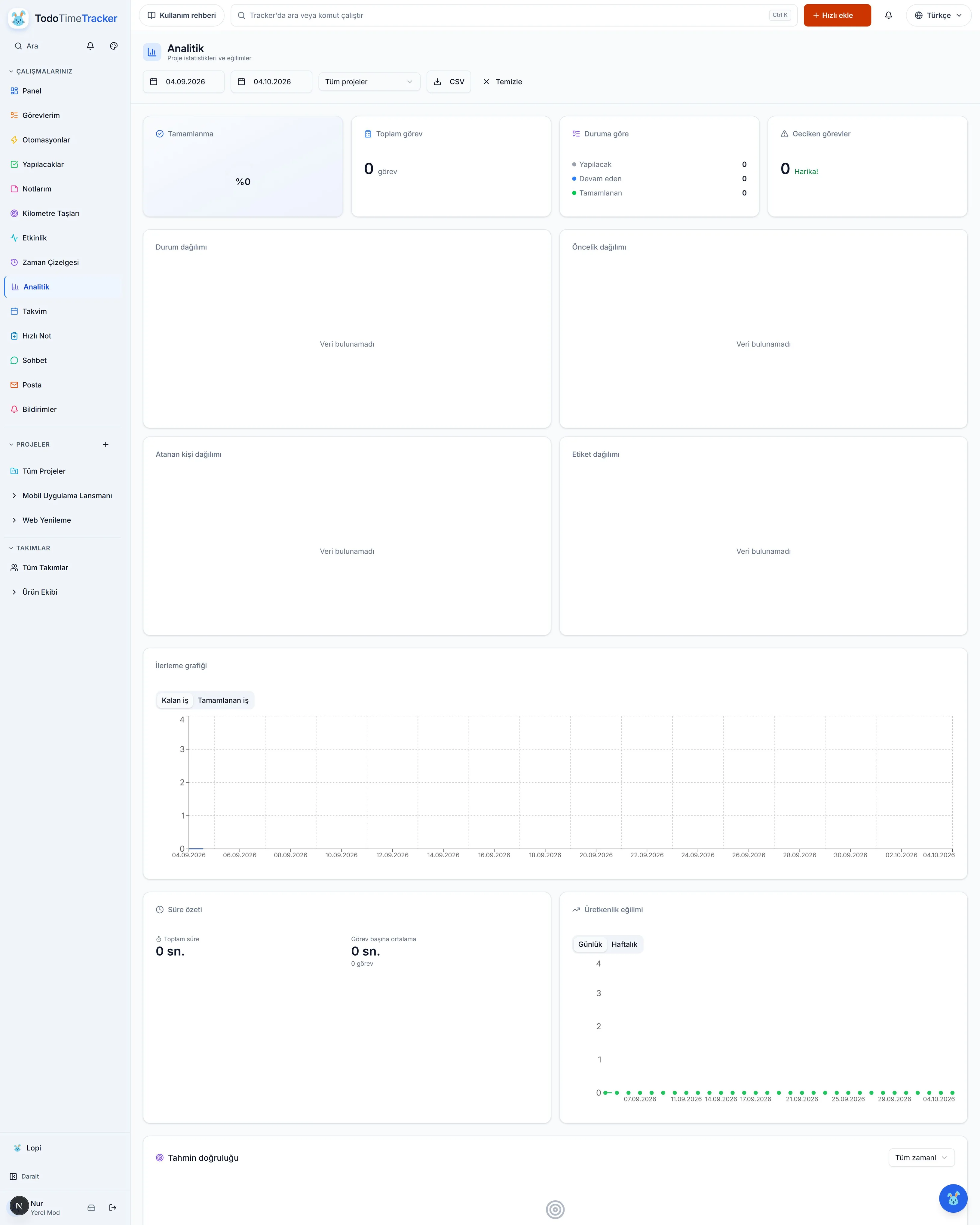Click Temizle to clear filters
This screenshot has height=1225, width=980.
pos(502,82)
